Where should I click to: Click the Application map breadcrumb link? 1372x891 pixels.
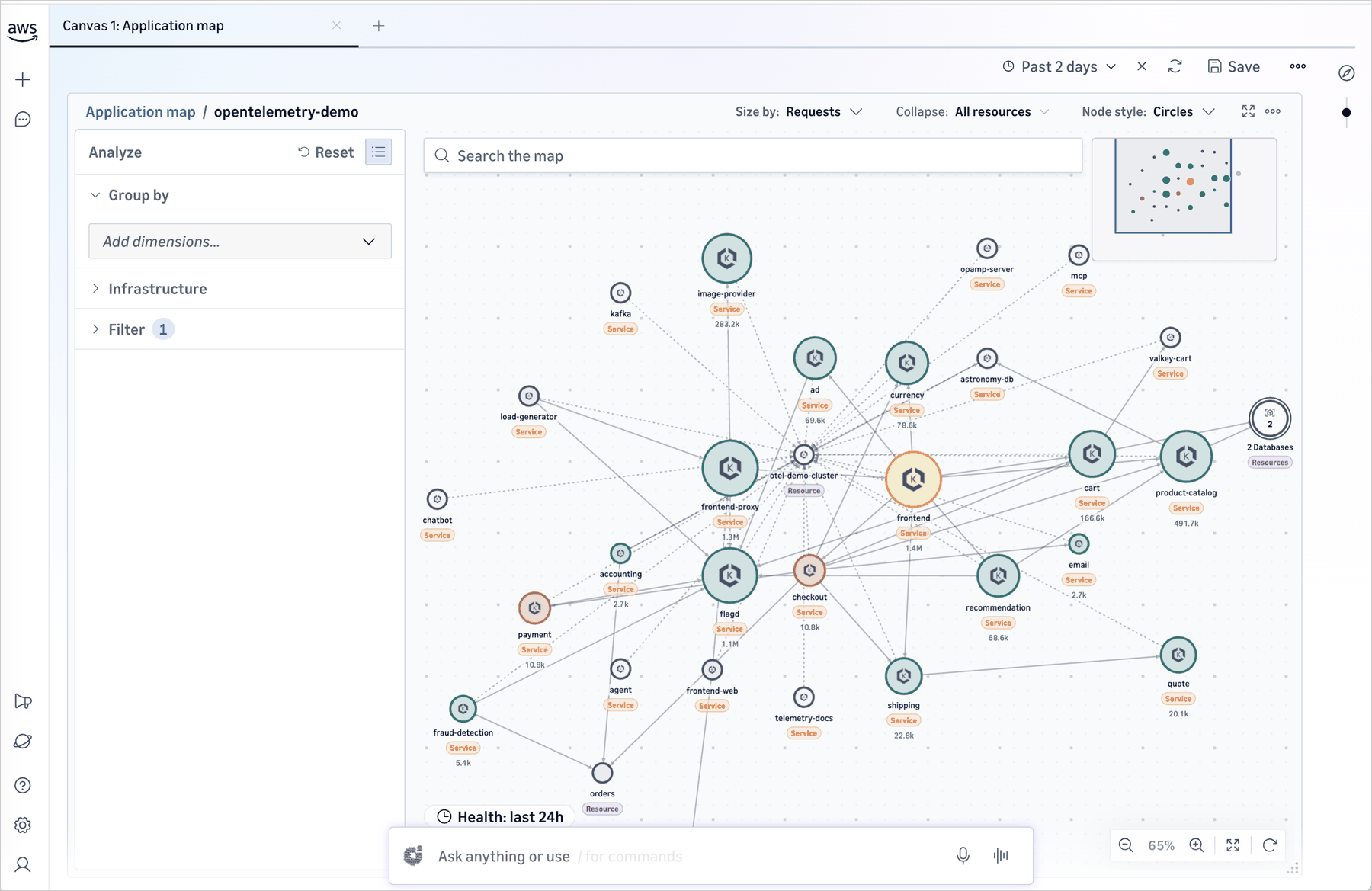point(140,111)
